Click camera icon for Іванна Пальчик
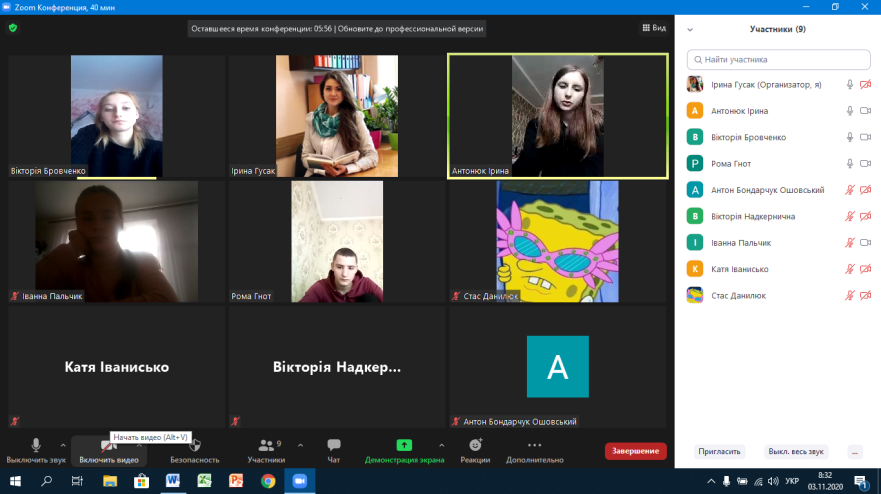The height and width of the screenshot is (494, 881). click(865, 243)
